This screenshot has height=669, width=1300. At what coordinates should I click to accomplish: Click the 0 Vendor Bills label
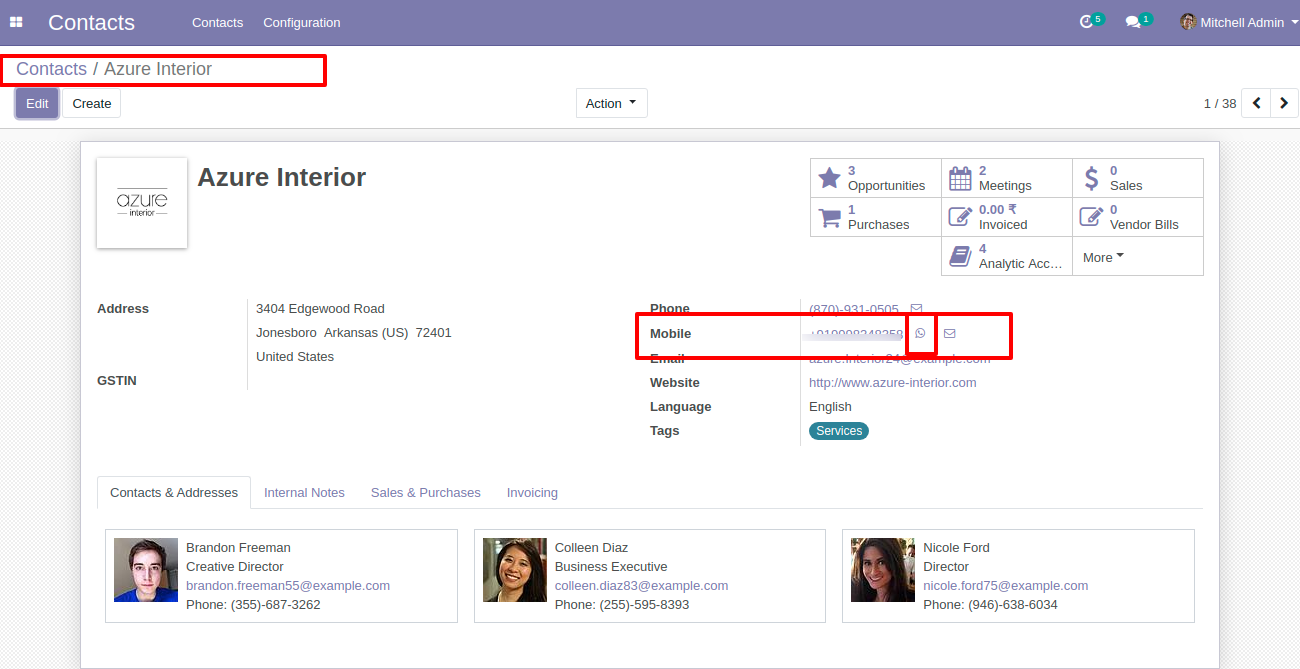click(1144, 217)
